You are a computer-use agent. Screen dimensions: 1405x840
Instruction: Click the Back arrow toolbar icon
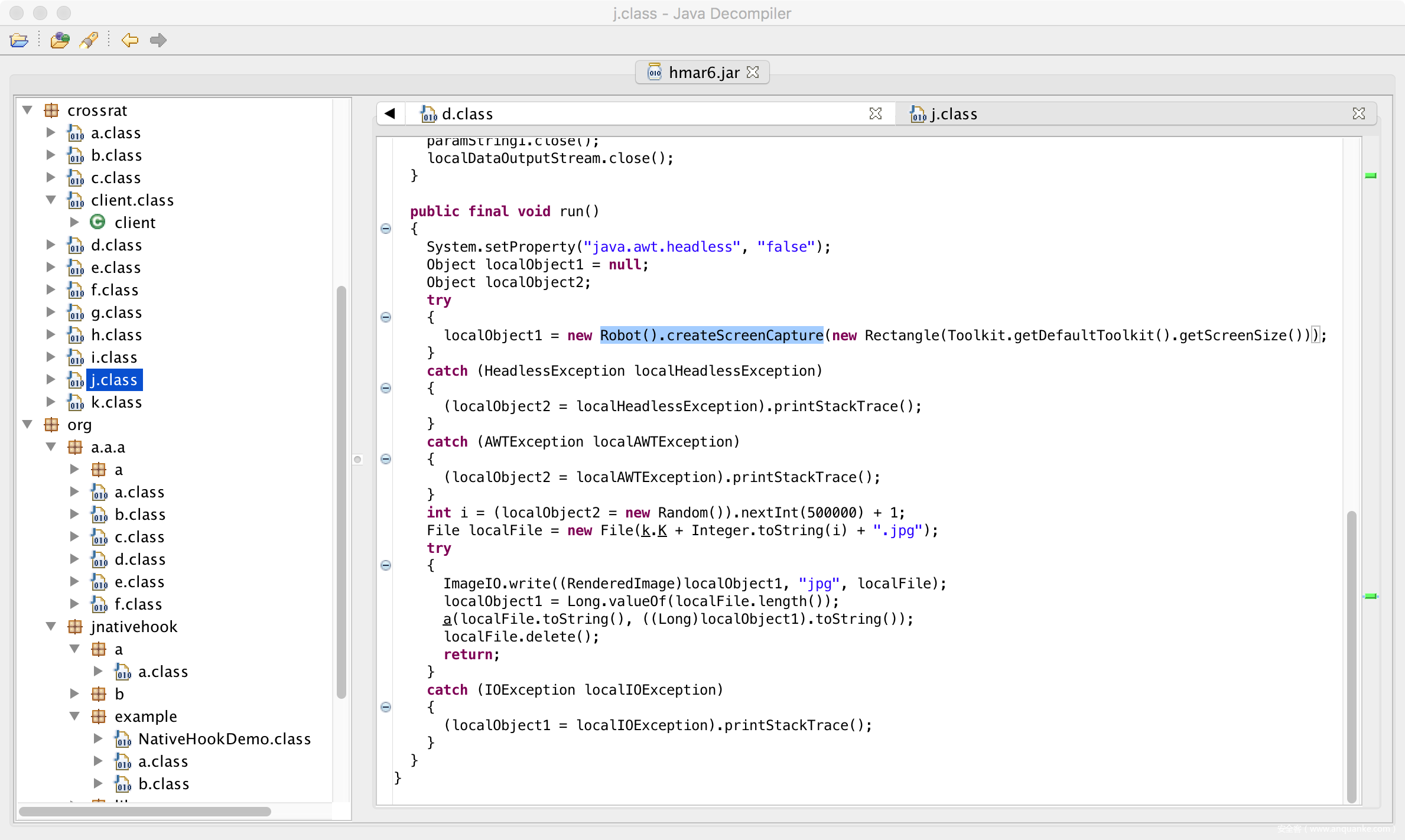[129, 40]
